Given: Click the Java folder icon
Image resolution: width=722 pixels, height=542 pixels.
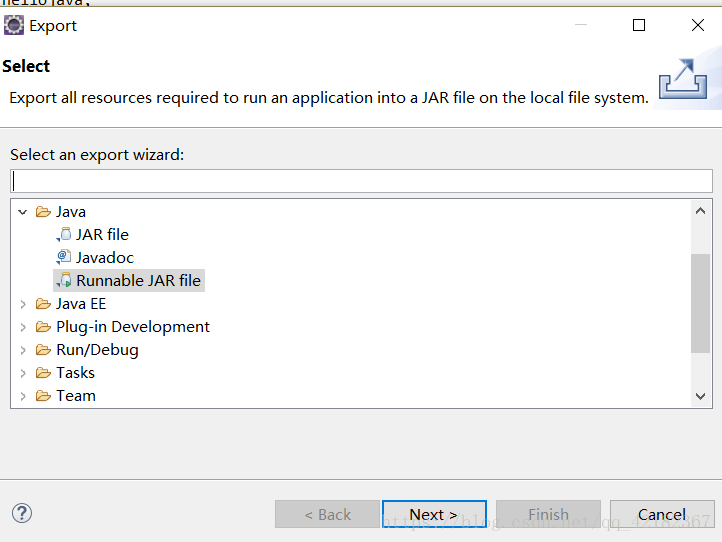Looking at the screenshot, I should click(43, 212).
